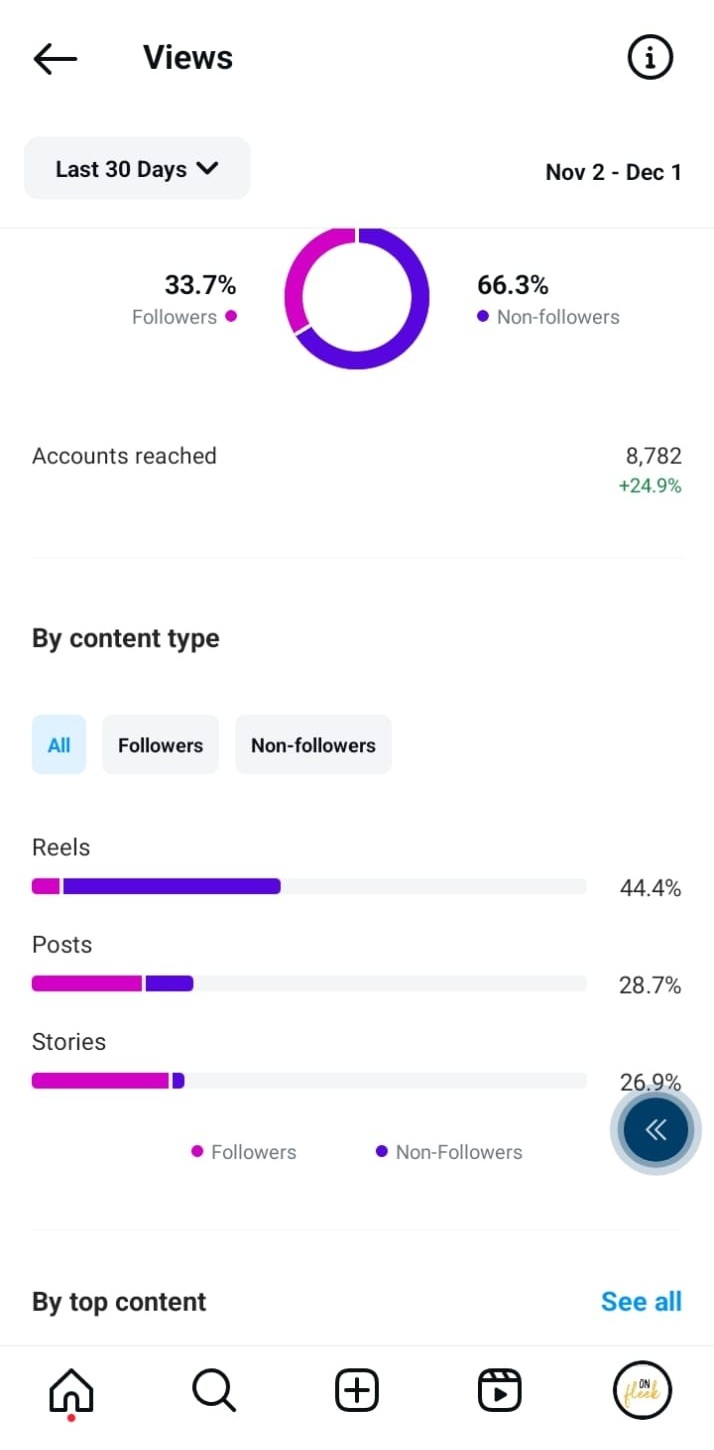Open the info icon for Views
714x1450 pixels.
650,59
